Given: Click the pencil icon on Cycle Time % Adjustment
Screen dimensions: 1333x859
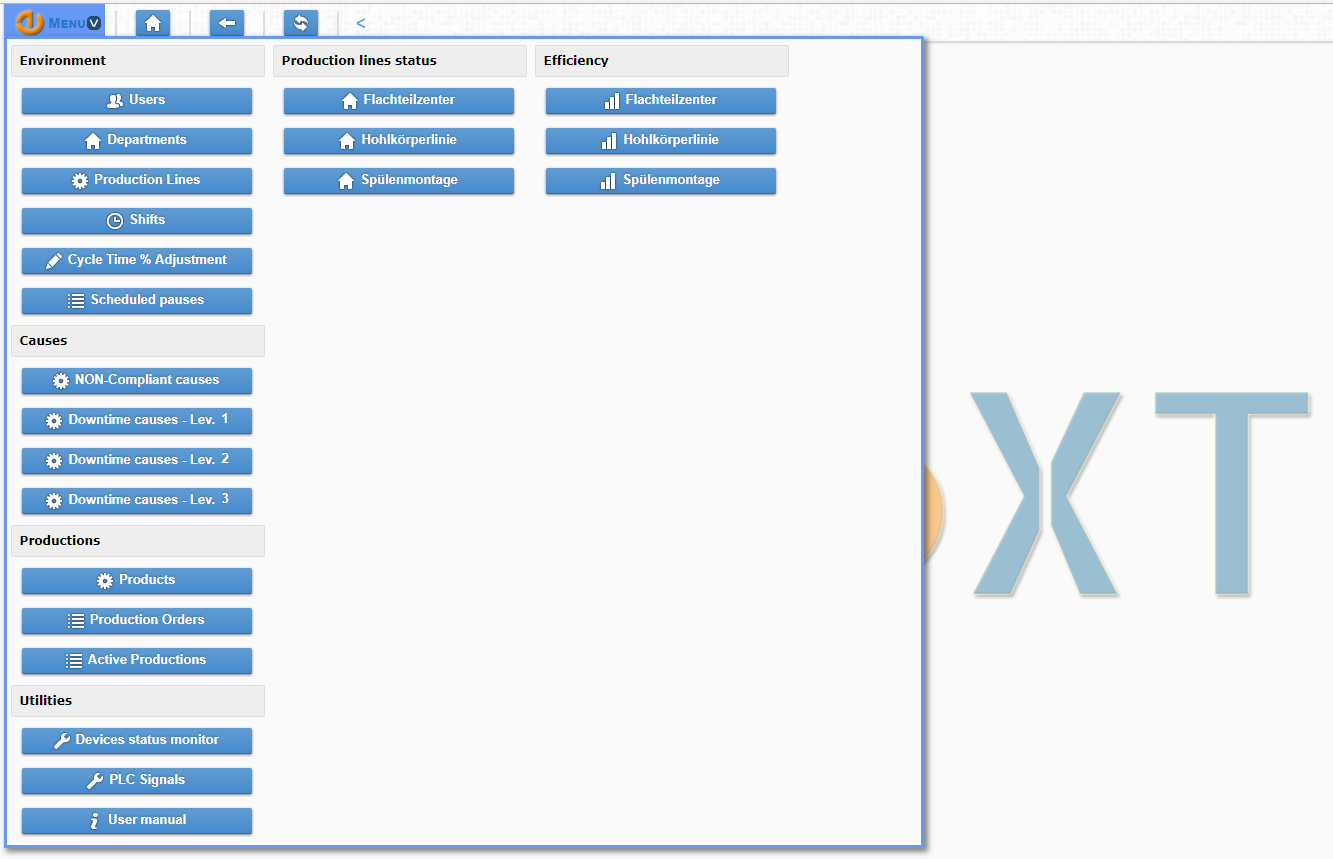Looking at the screenshot, I should 53,260.
